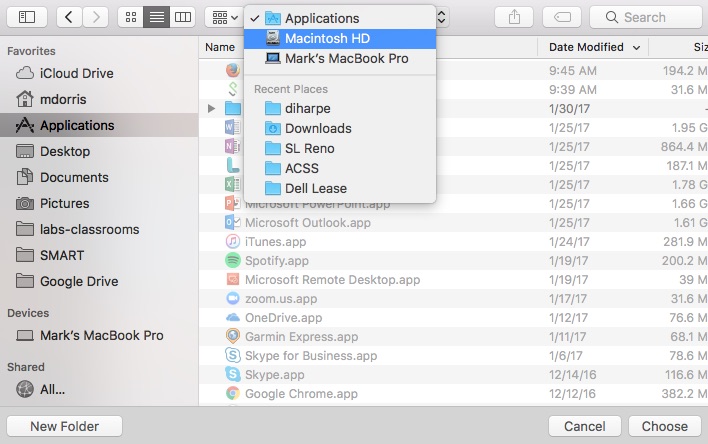The height and width of the screenshot is (444, 708).
Task: Click the OneDrive.app cloud icon
Action: tap(232, 317)
